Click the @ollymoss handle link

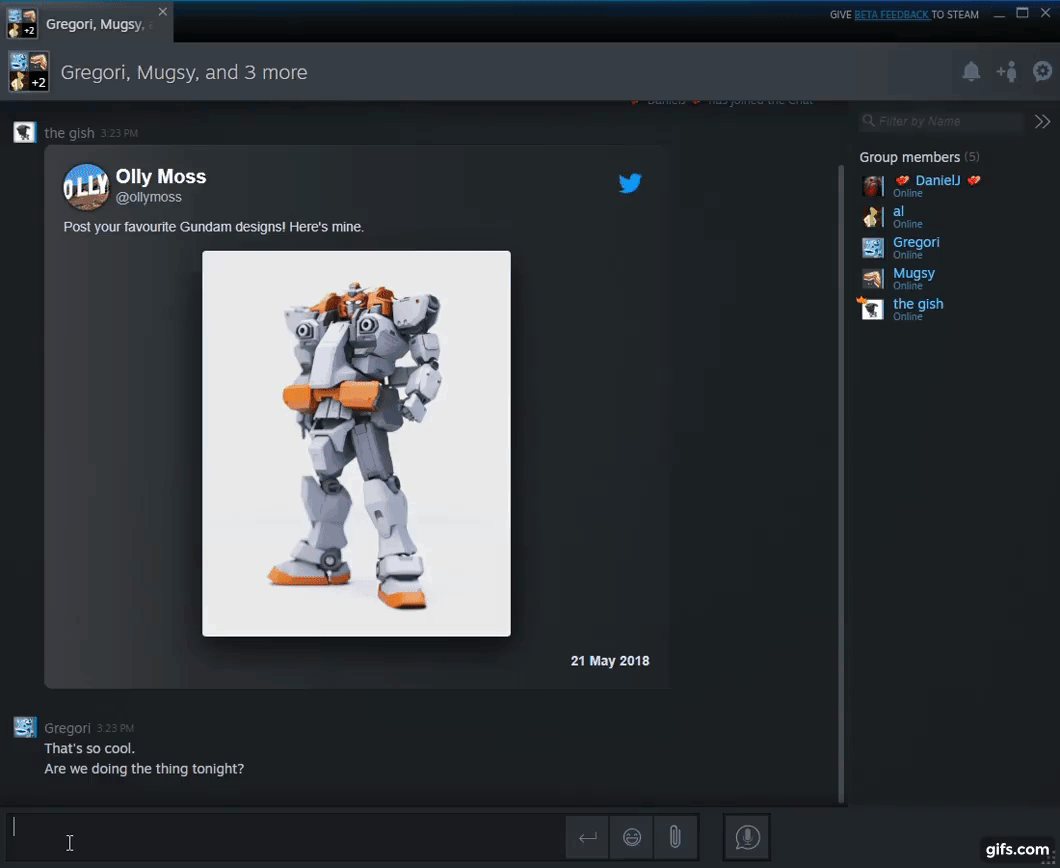(x=149, y=198)
